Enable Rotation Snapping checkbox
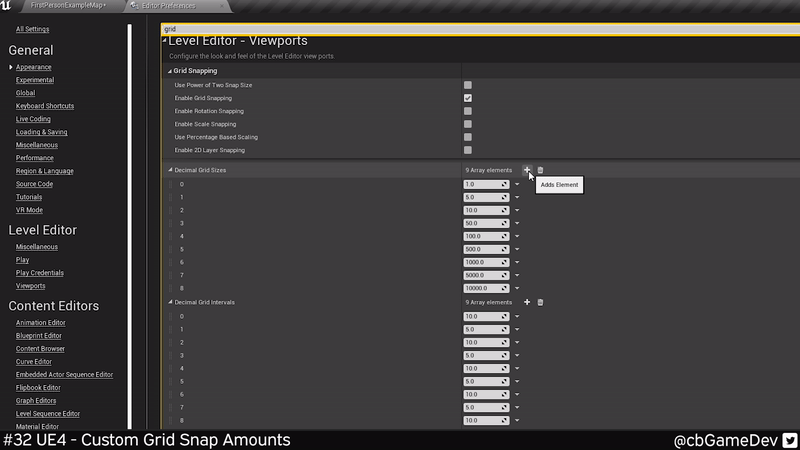Viewport: 800px width, 450px height. pyautogui.click(x=468, y=111)
